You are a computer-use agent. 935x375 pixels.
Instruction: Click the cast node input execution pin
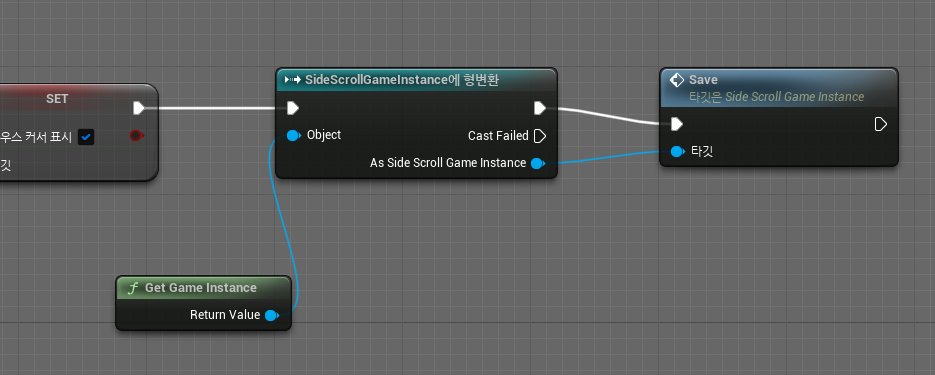tap(293, 108)
